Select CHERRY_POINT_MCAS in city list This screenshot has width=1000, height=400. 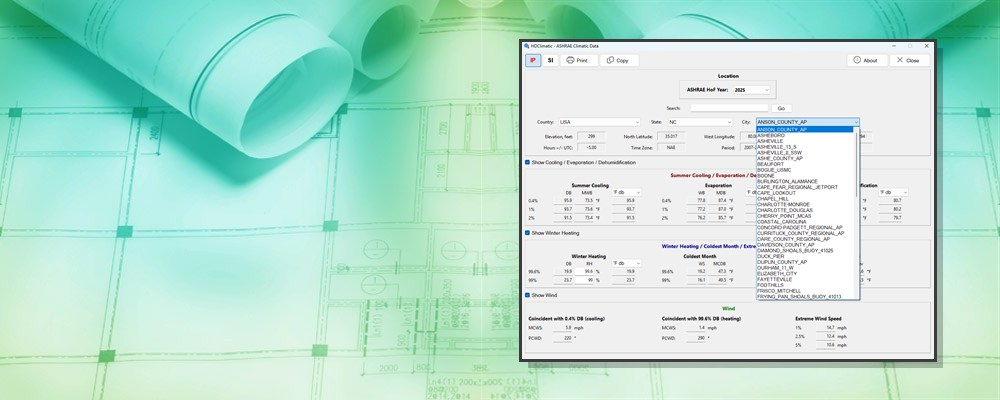click(x=804, y=216)
